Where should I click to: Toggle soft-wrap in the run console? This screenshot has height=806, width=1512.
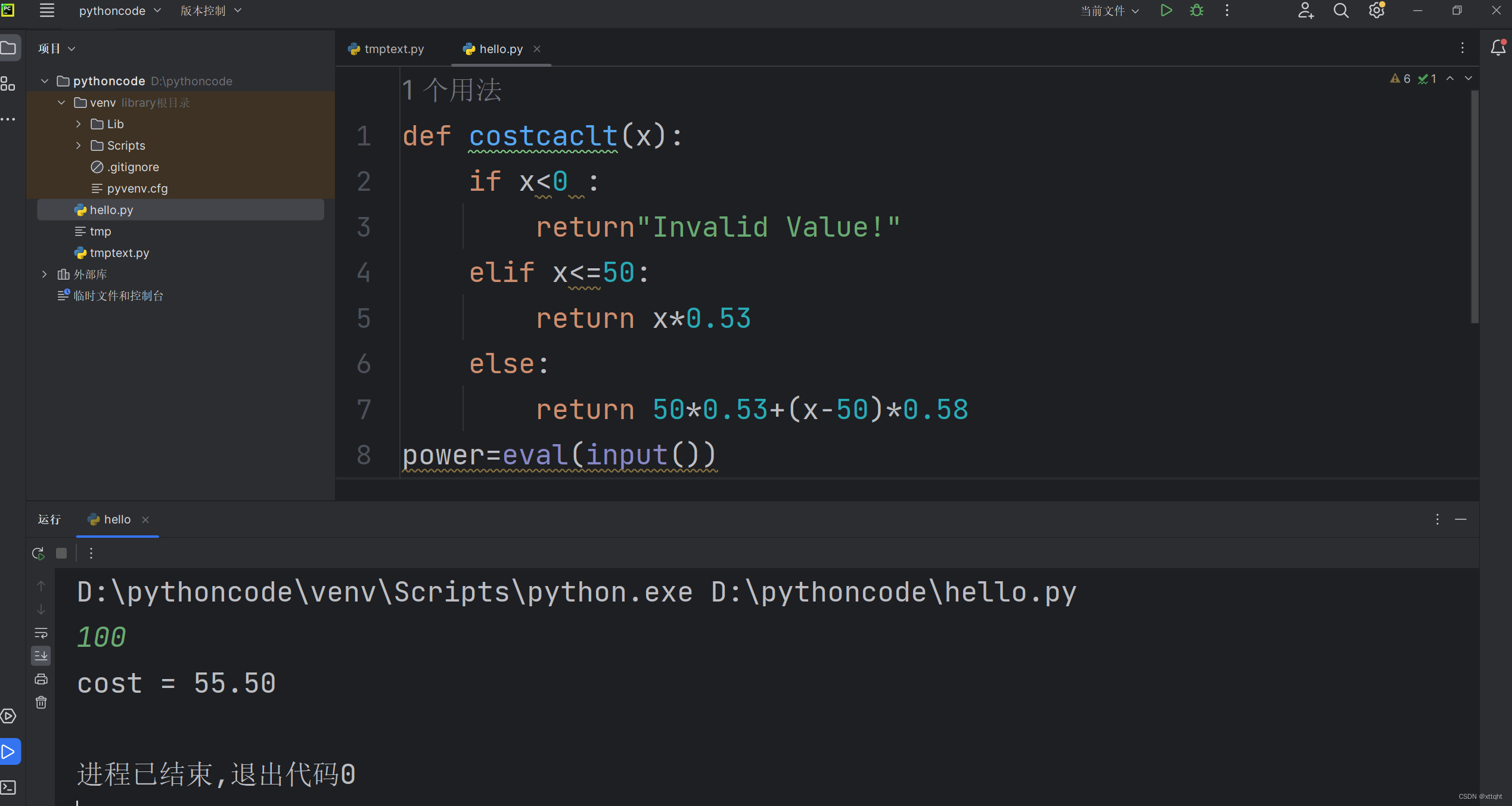point(41,633)
